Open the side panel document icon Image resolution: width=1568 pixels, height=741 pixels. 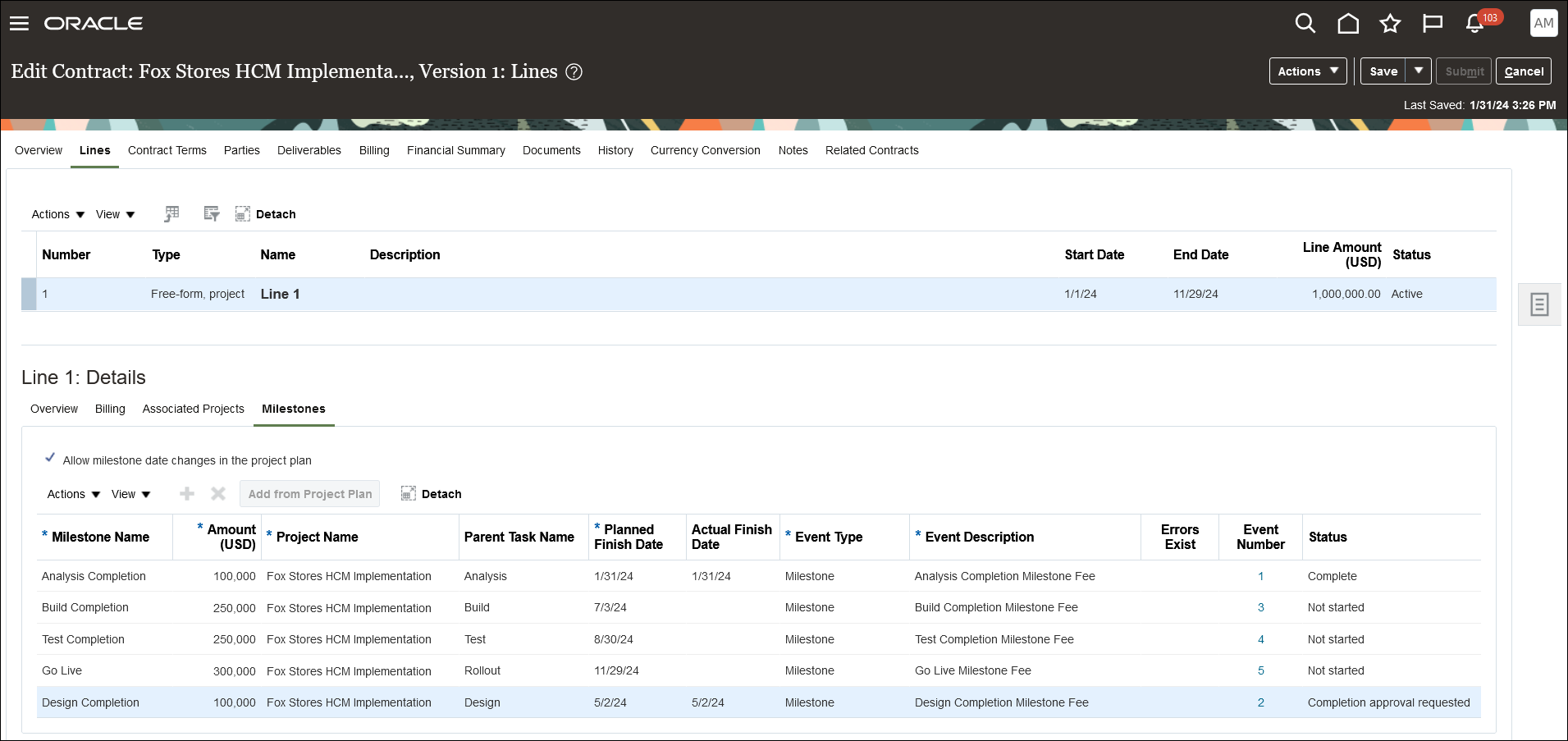pos(1539,304)
